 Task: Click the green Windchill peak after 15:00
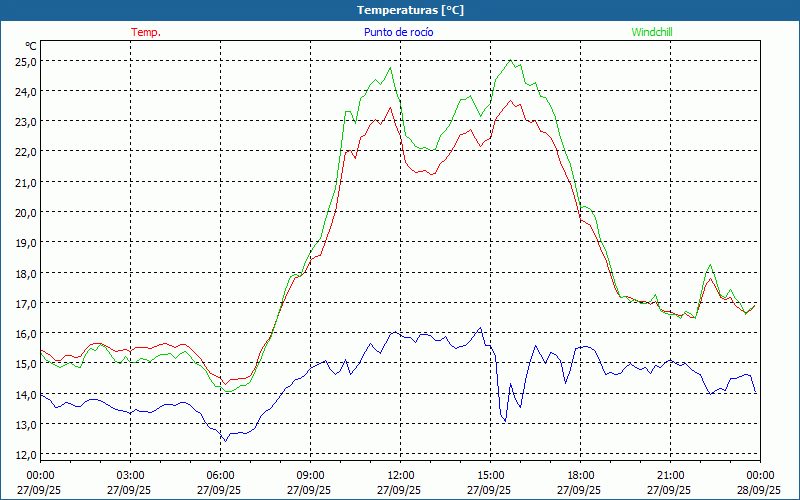[x=512, y=60]
